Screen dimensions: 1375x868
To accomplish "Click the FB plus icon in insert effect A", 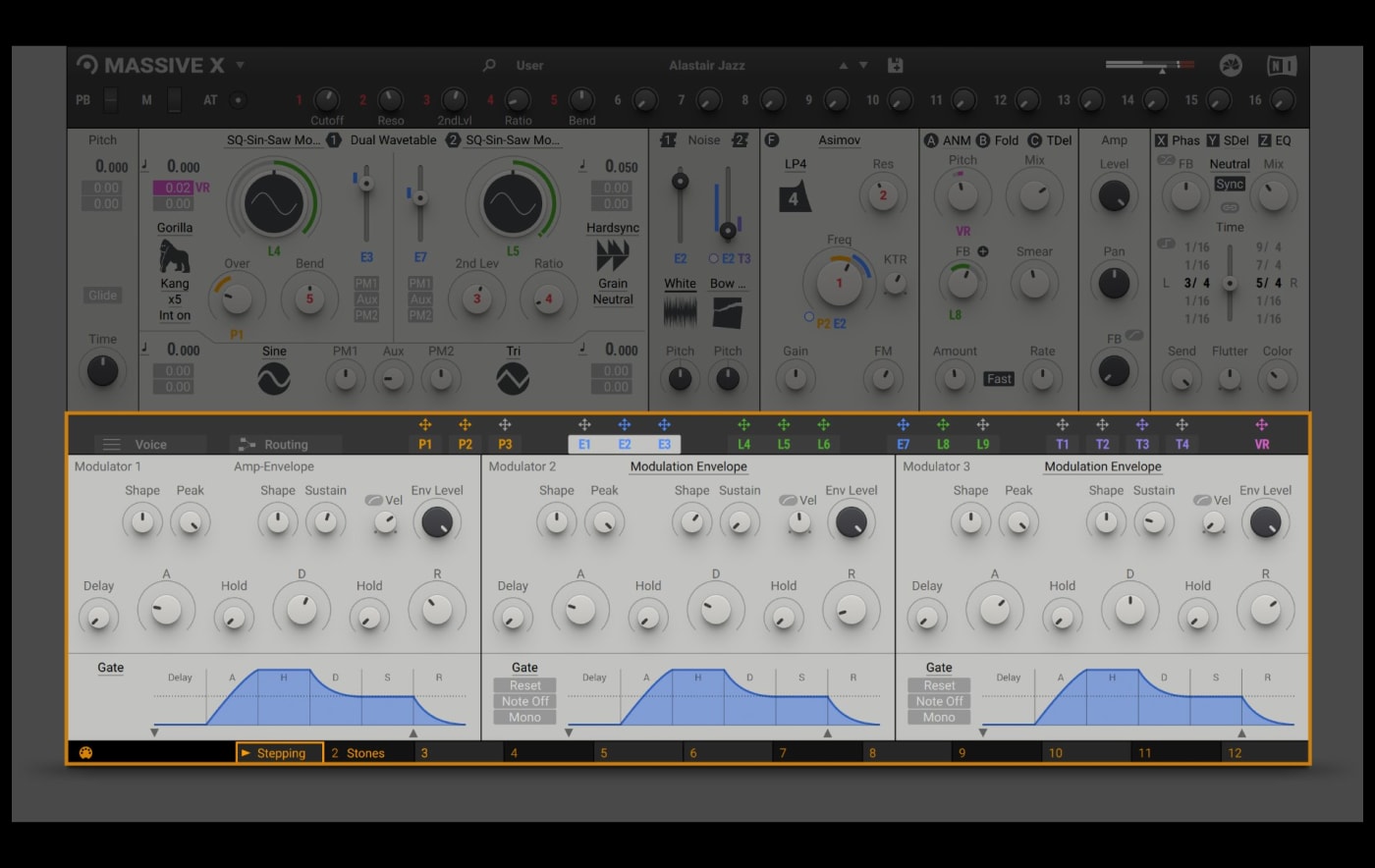I will pos(983,251).
